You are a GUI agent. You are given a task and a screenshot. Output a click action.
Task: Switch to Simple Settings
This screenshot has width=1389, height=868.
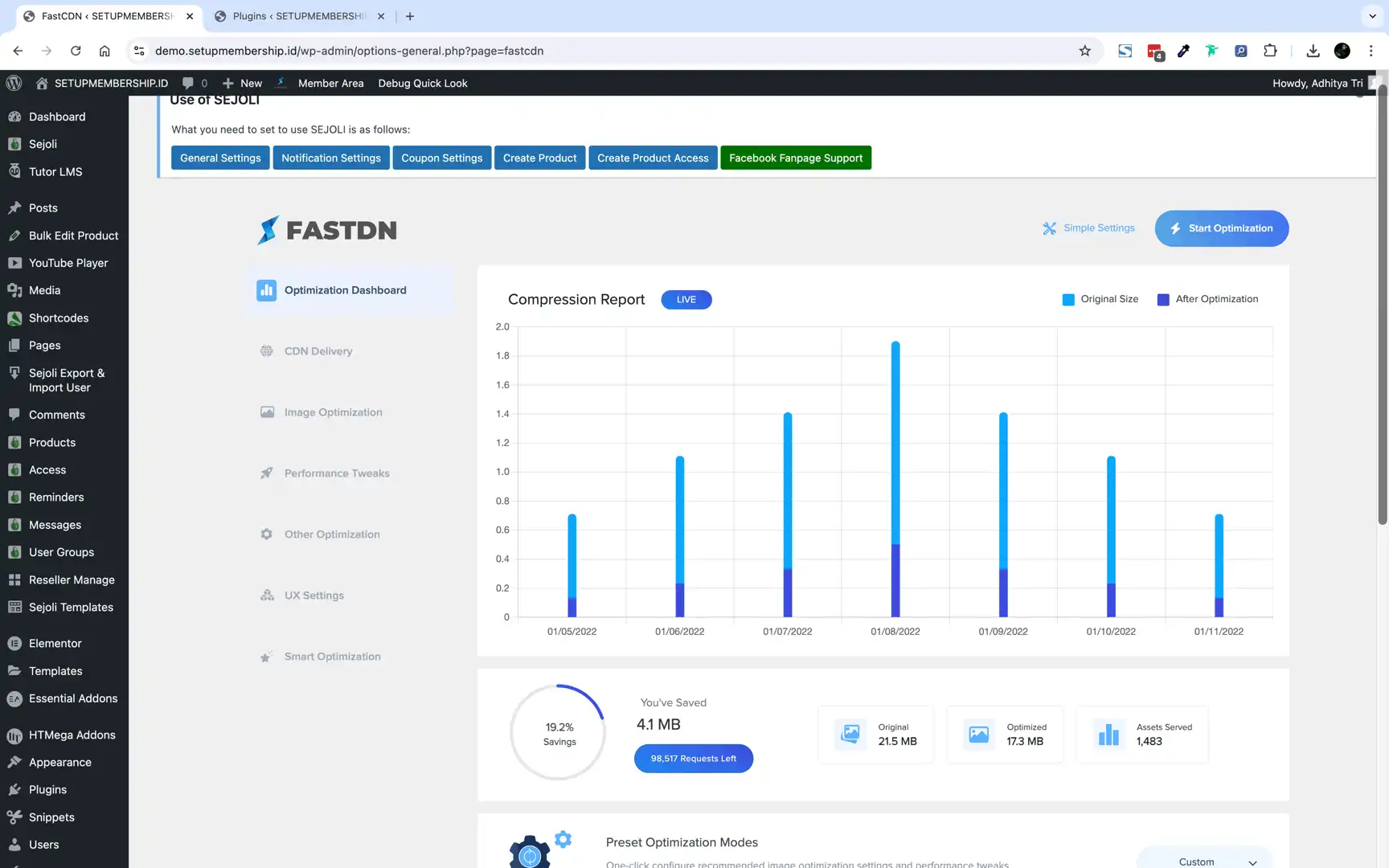click(1088, 228)
